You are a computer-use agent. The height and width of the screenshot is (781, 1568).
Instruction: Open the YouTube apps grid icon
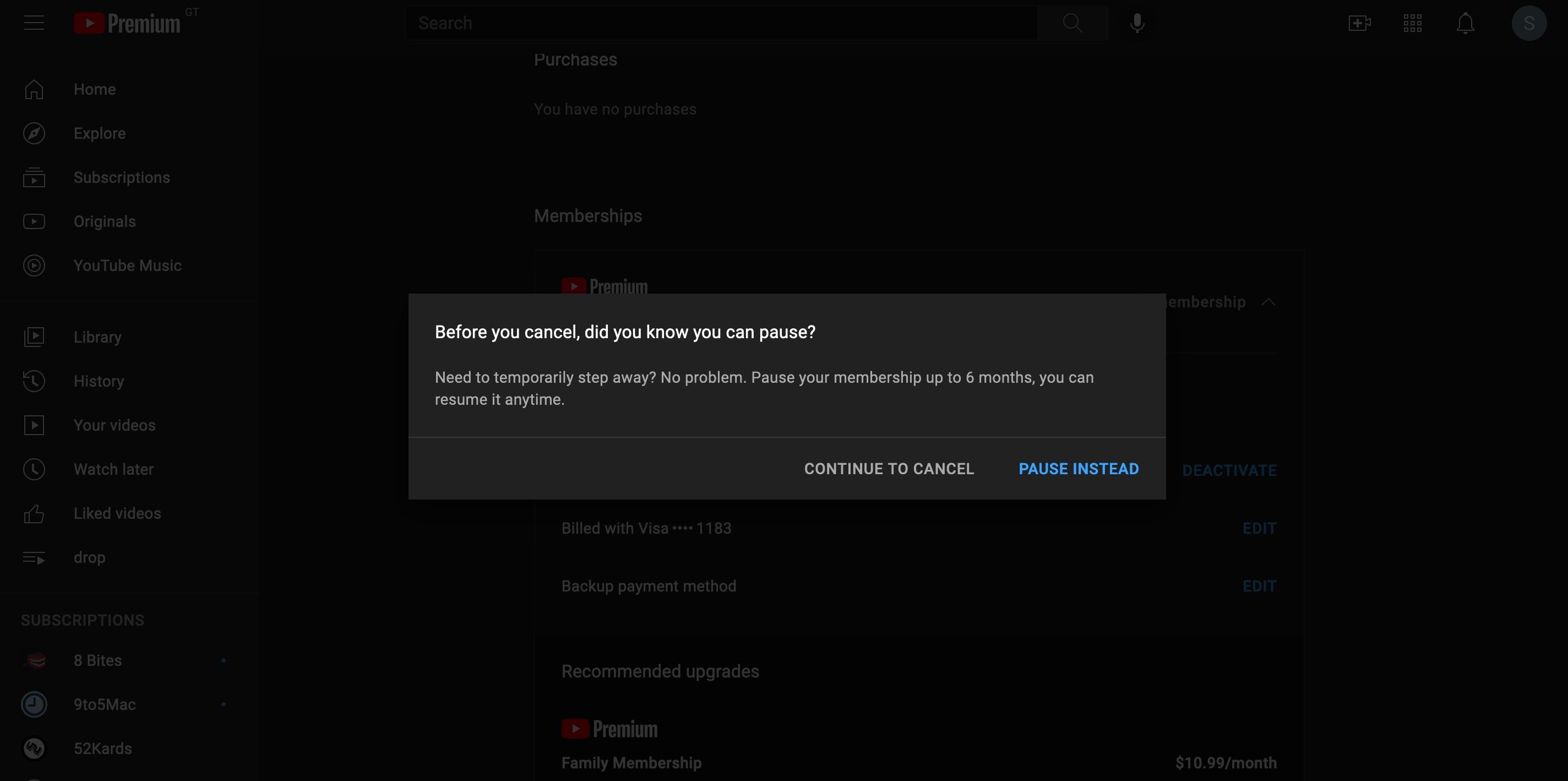(1412, 23)
